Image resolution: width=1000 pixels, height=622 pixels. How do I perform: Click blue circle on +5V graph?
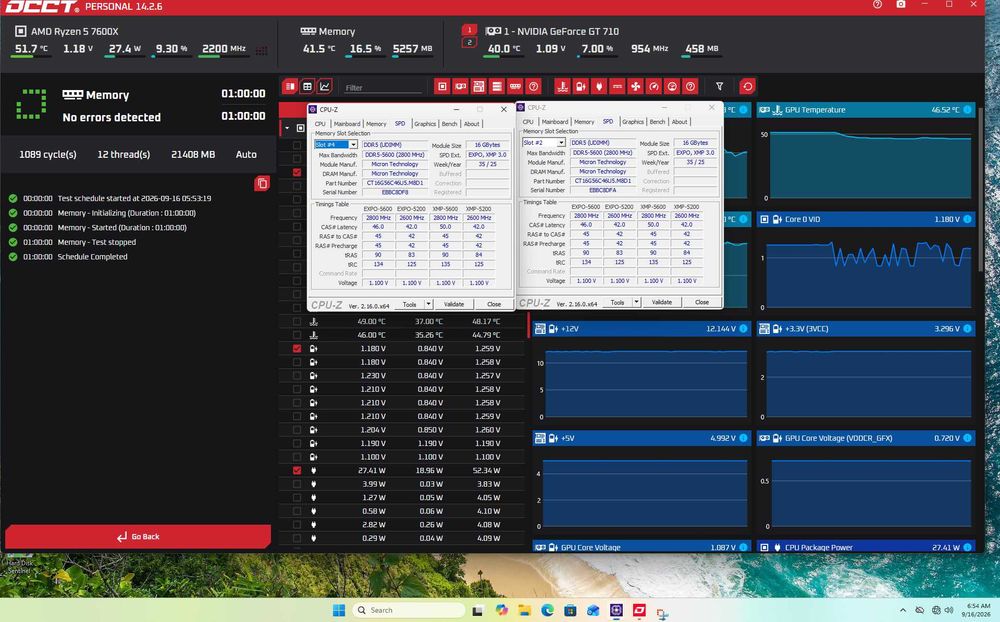point(743,438)
